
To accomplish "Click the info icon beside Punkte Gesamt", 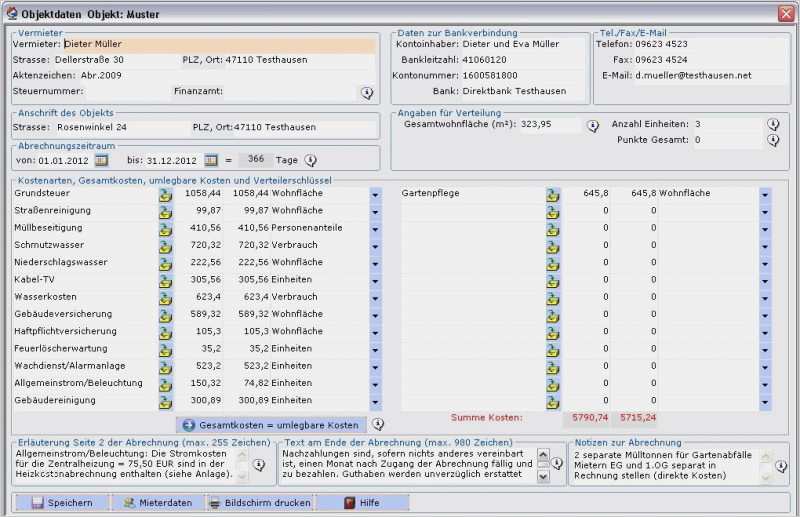I will (x=773, y=141).
